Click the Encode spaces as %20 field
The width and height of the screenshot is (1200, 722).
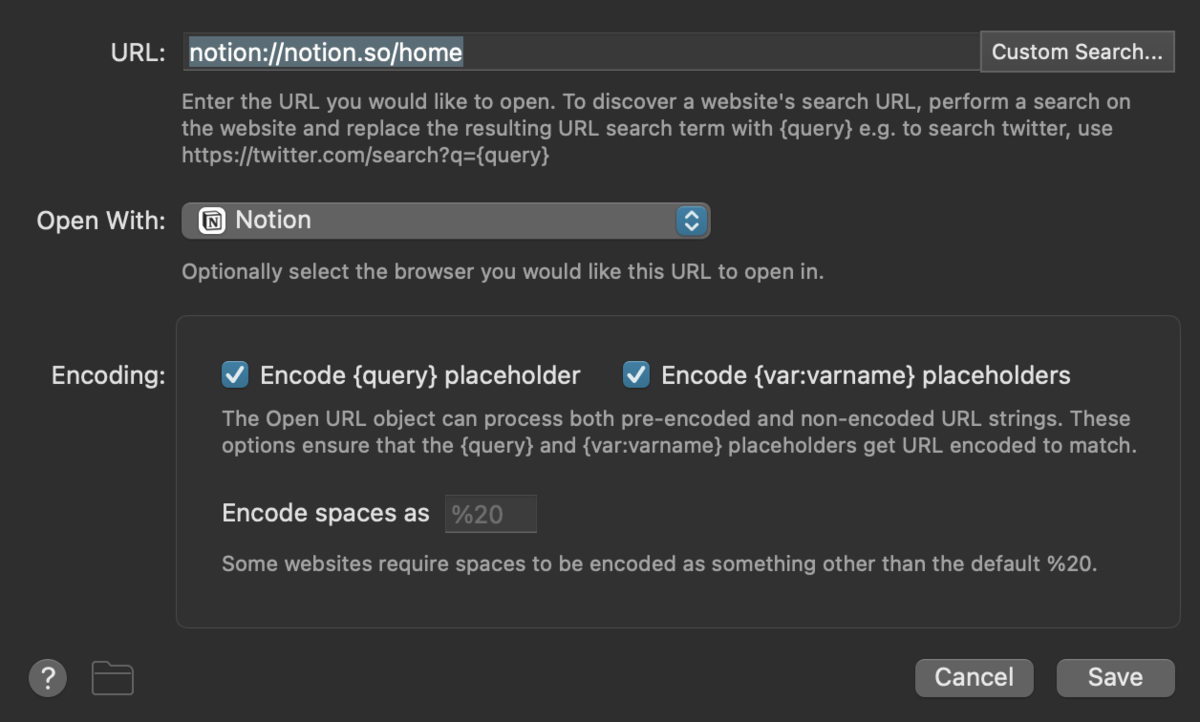click(x=490, y=514)
